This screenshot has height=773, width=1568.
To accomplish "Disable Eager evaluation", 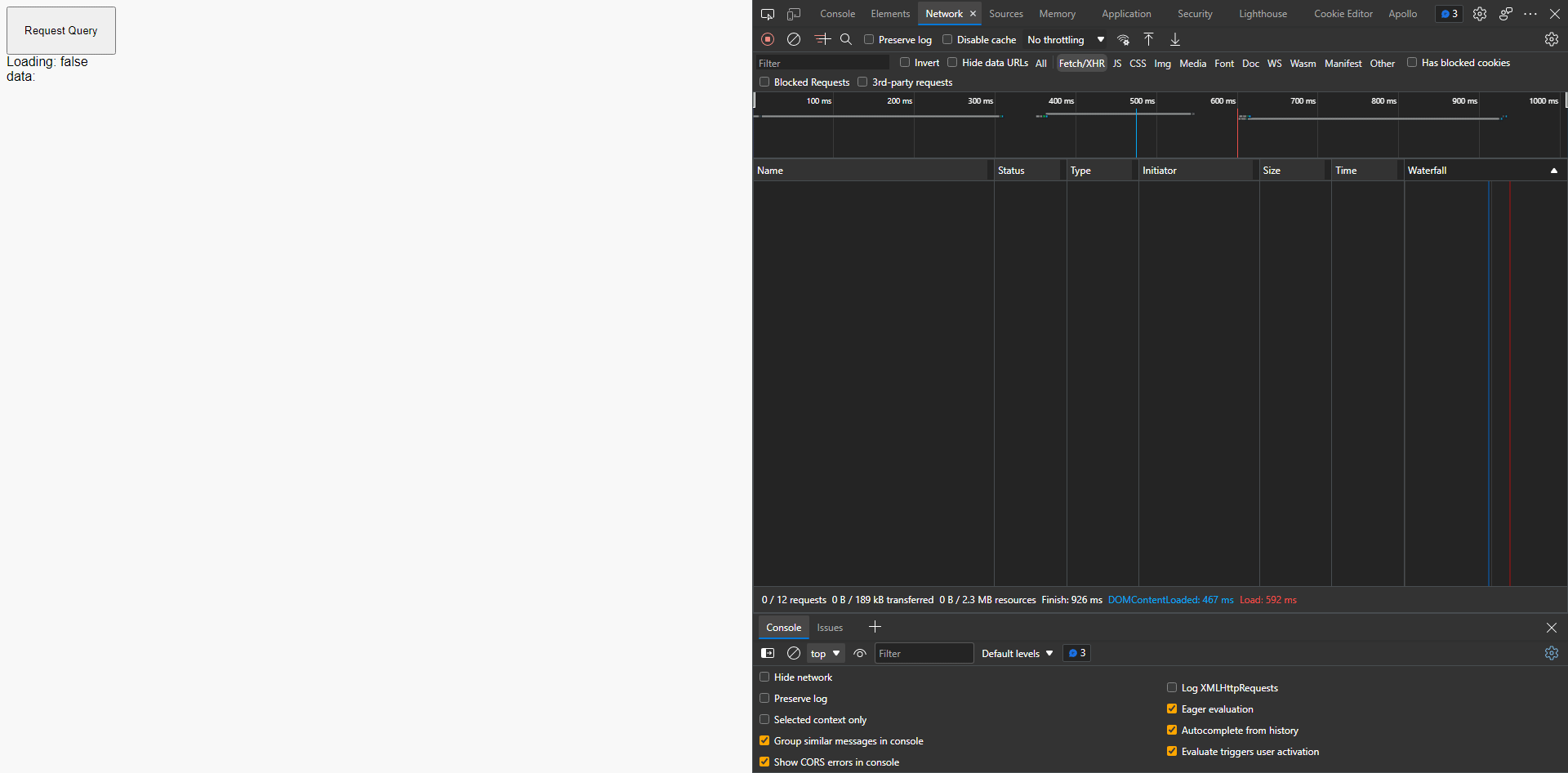I will coord(1172,709).
